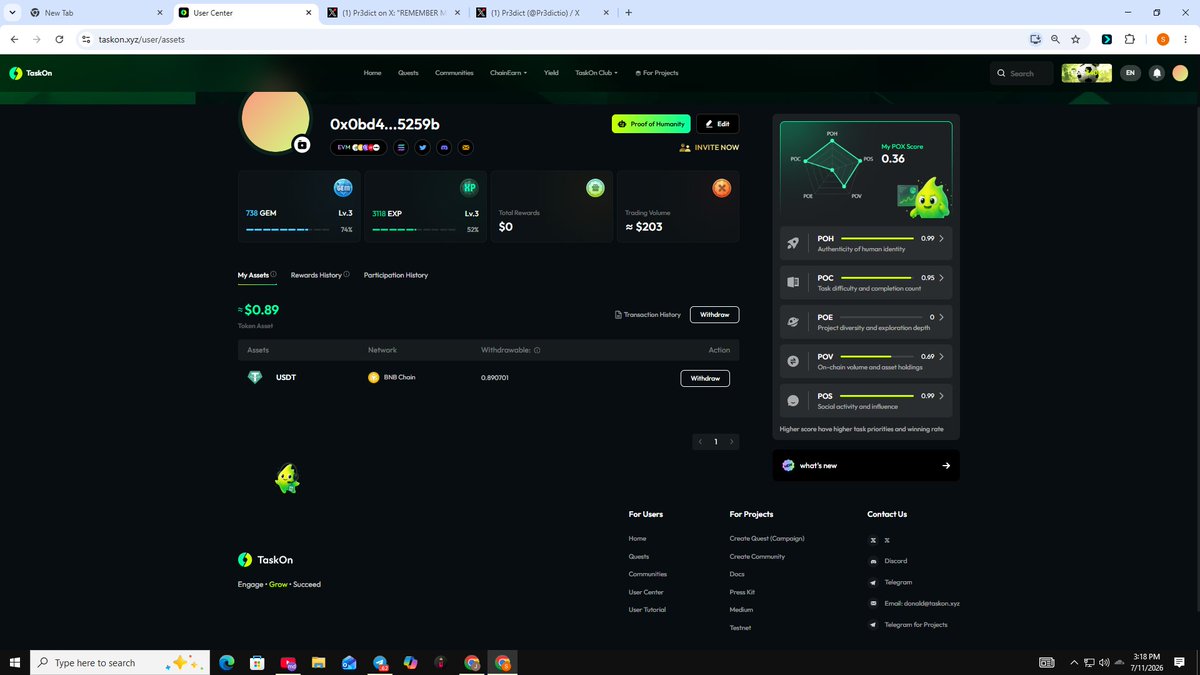
Task: Open the Discord account link icon
Action: [x=445, y=147]
